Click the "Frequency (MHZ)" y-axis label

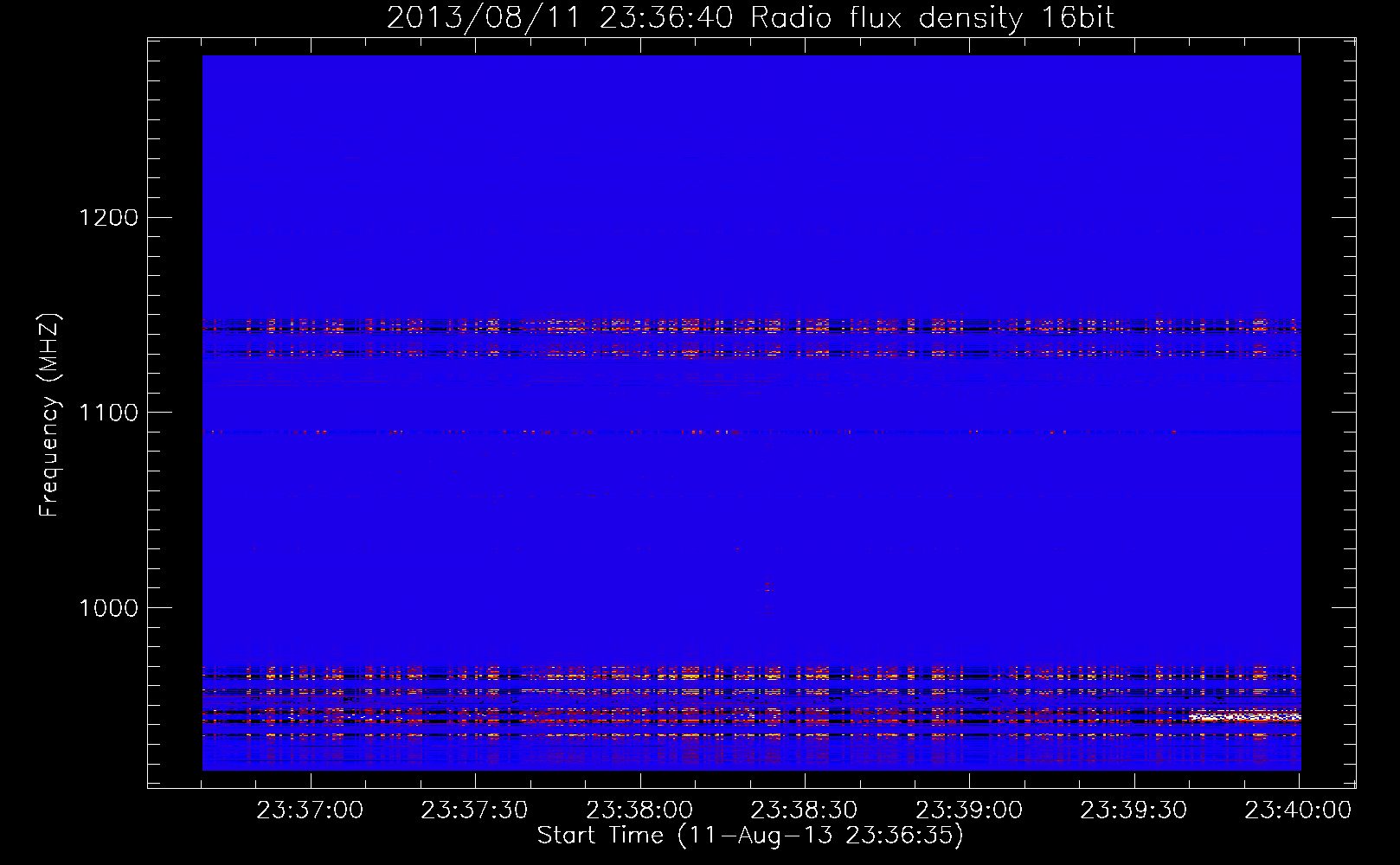pyautogui.click(x=49, y=415)
